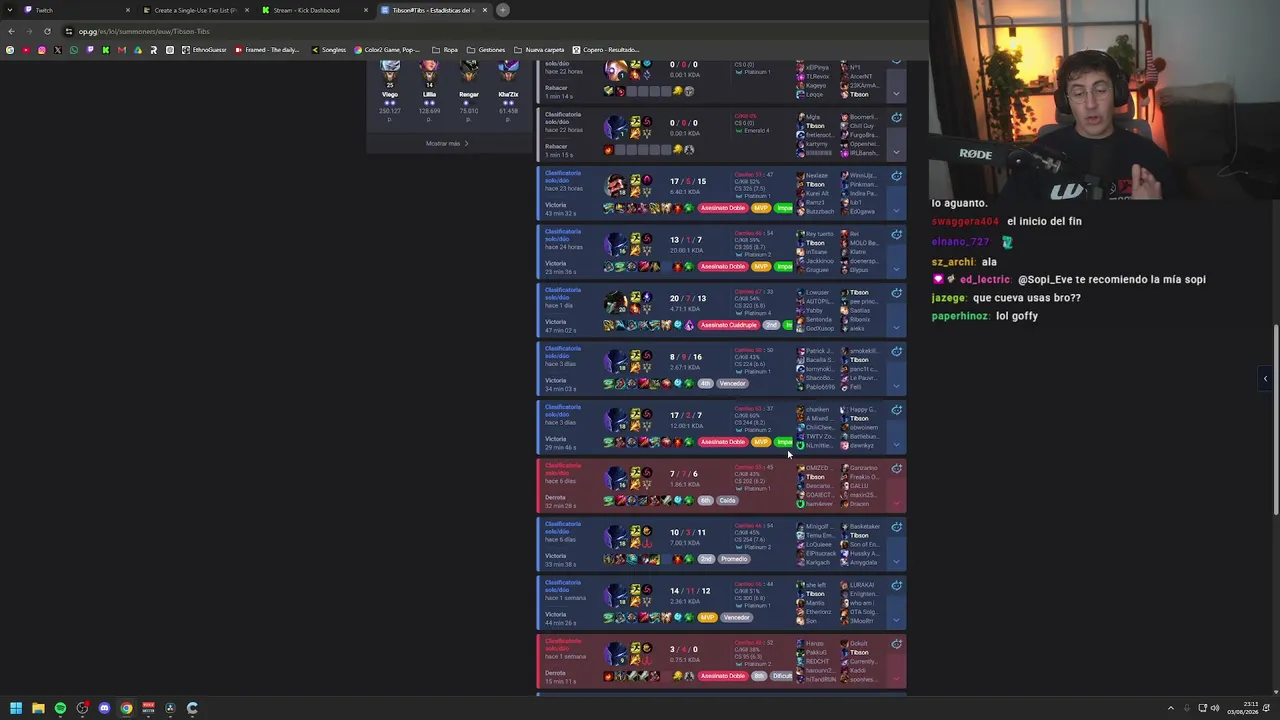1280x720 pixels.
Task: Open the Ropa bookmarks folder
Action: click(x=445, y=50)
